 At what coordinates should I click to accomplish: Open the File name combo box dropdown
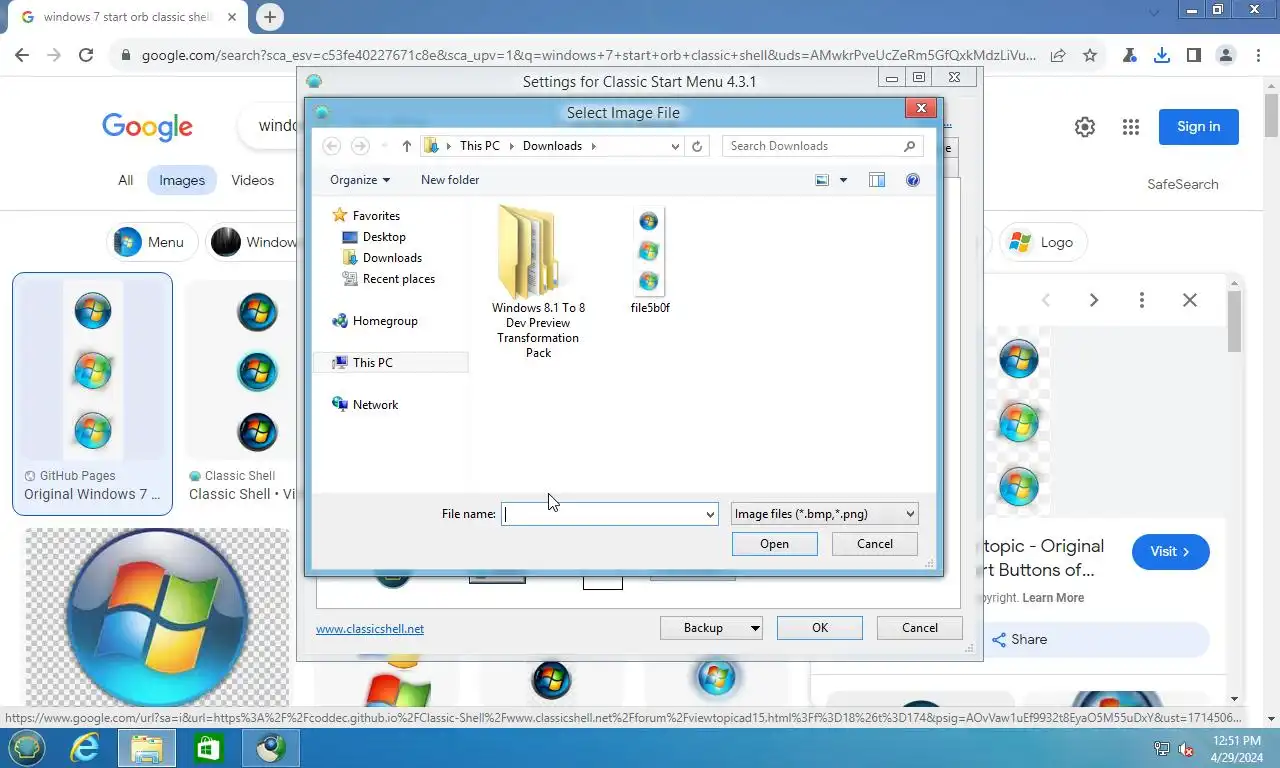(x=710, y=514)
